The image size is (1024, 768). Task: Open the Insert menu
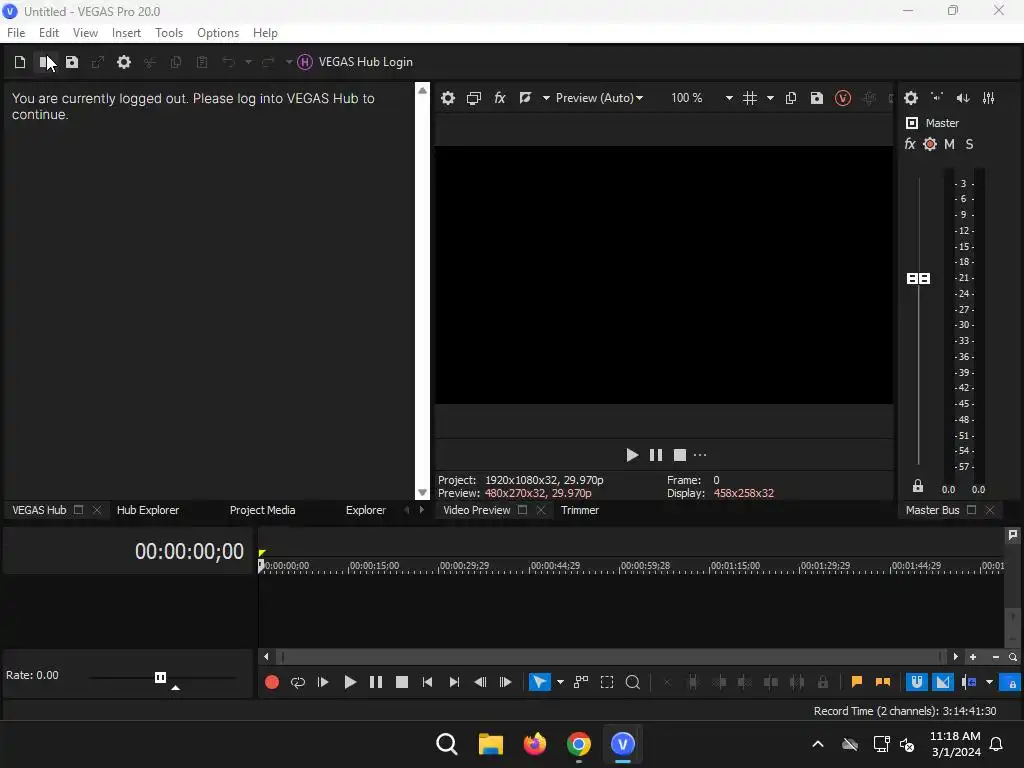coord(126,33)
